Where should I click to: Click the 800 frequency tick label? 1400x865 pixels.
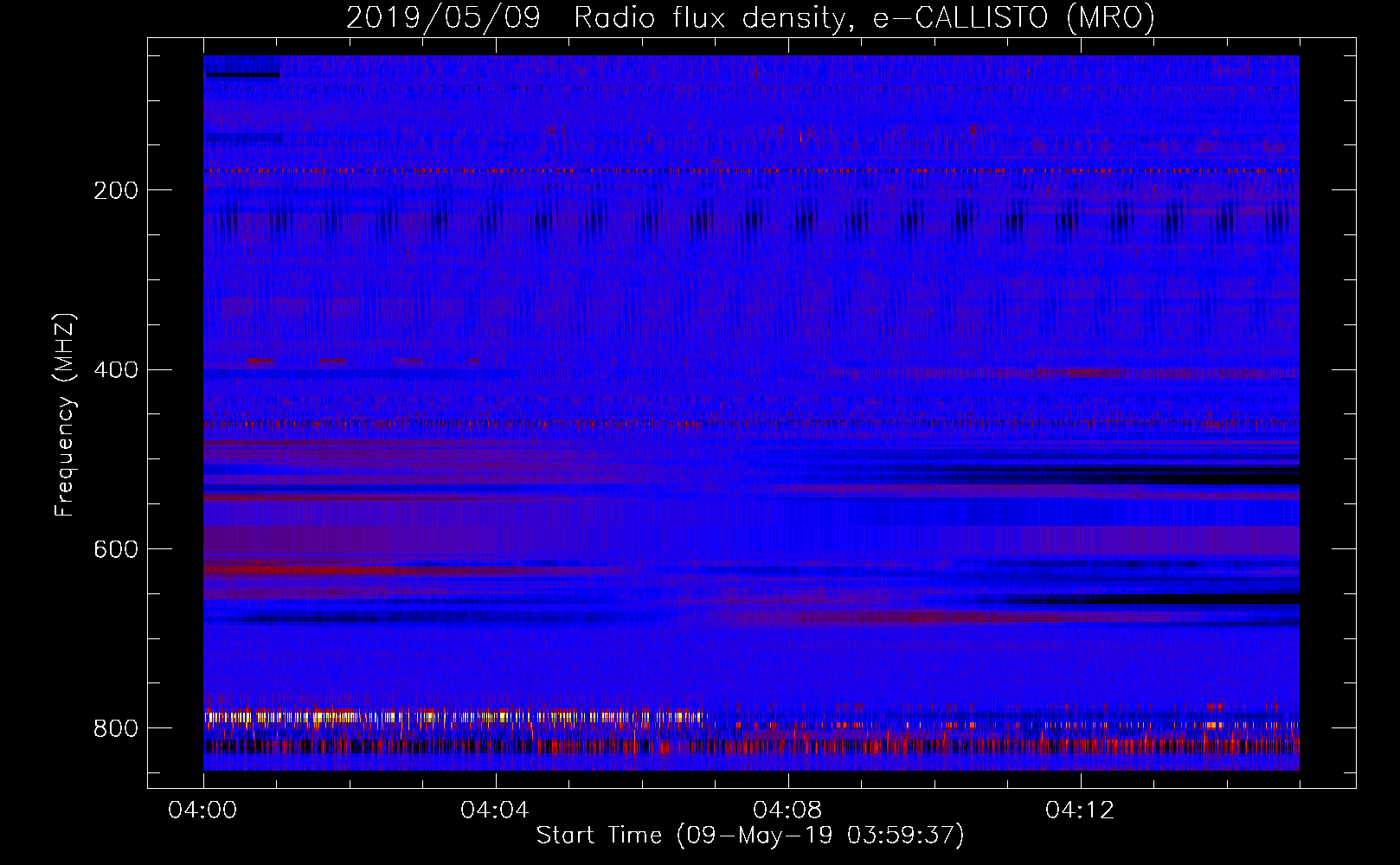pos(115,729)
